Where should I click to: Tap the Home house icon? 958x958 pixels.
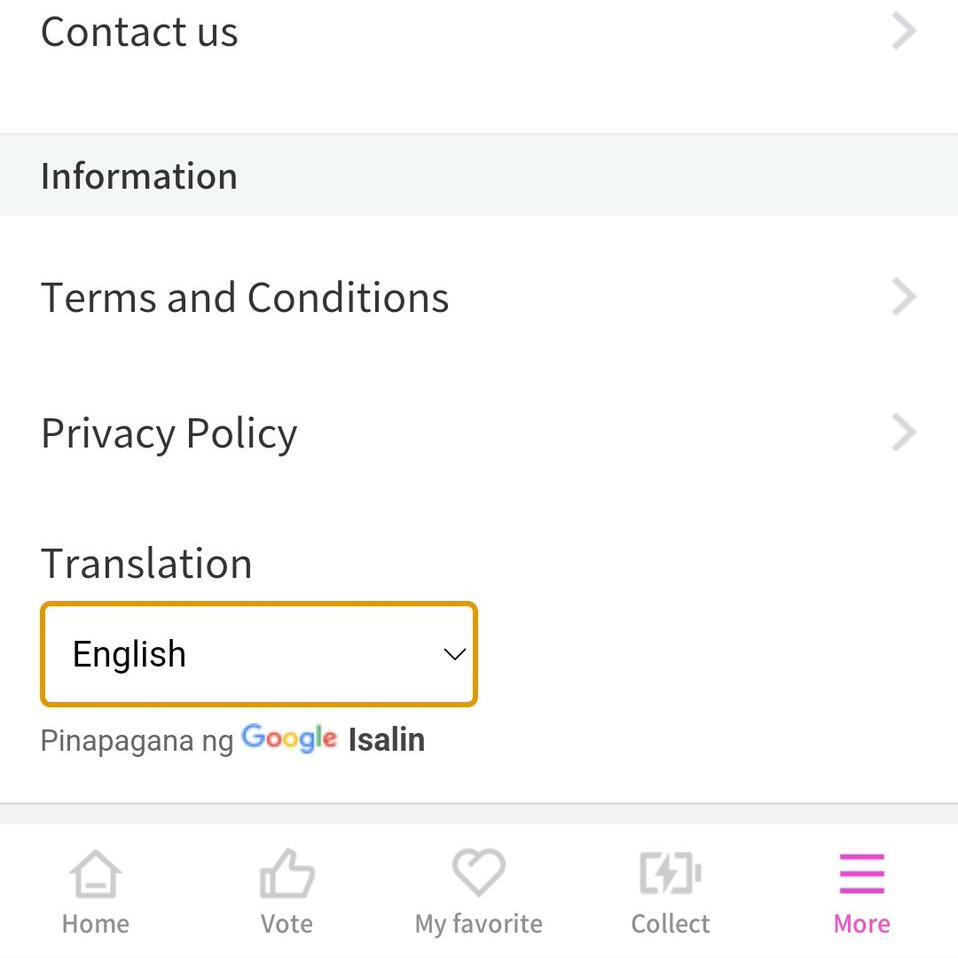pyautogui.click(x=95, y=874)
